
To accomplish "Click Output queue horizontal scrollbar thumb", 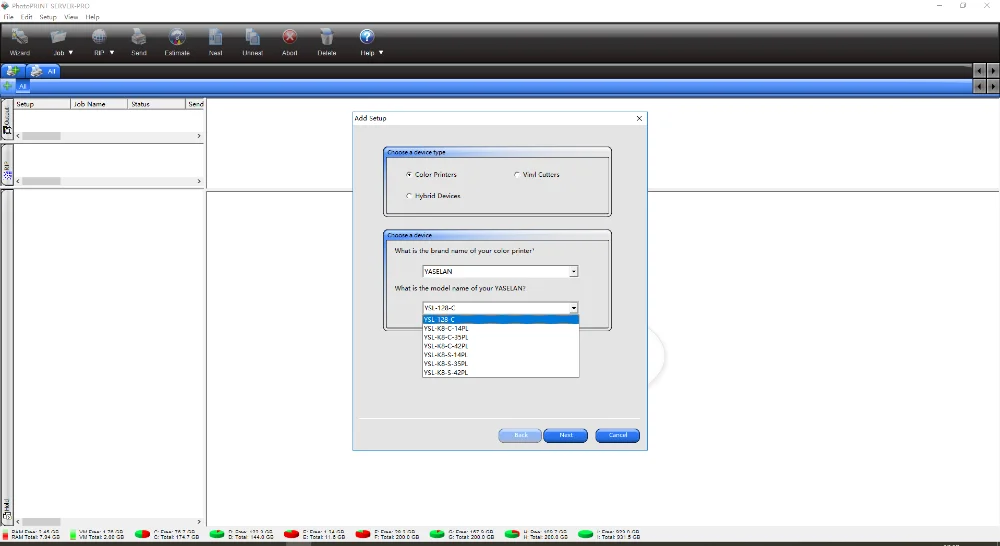I will coord(41,136).
